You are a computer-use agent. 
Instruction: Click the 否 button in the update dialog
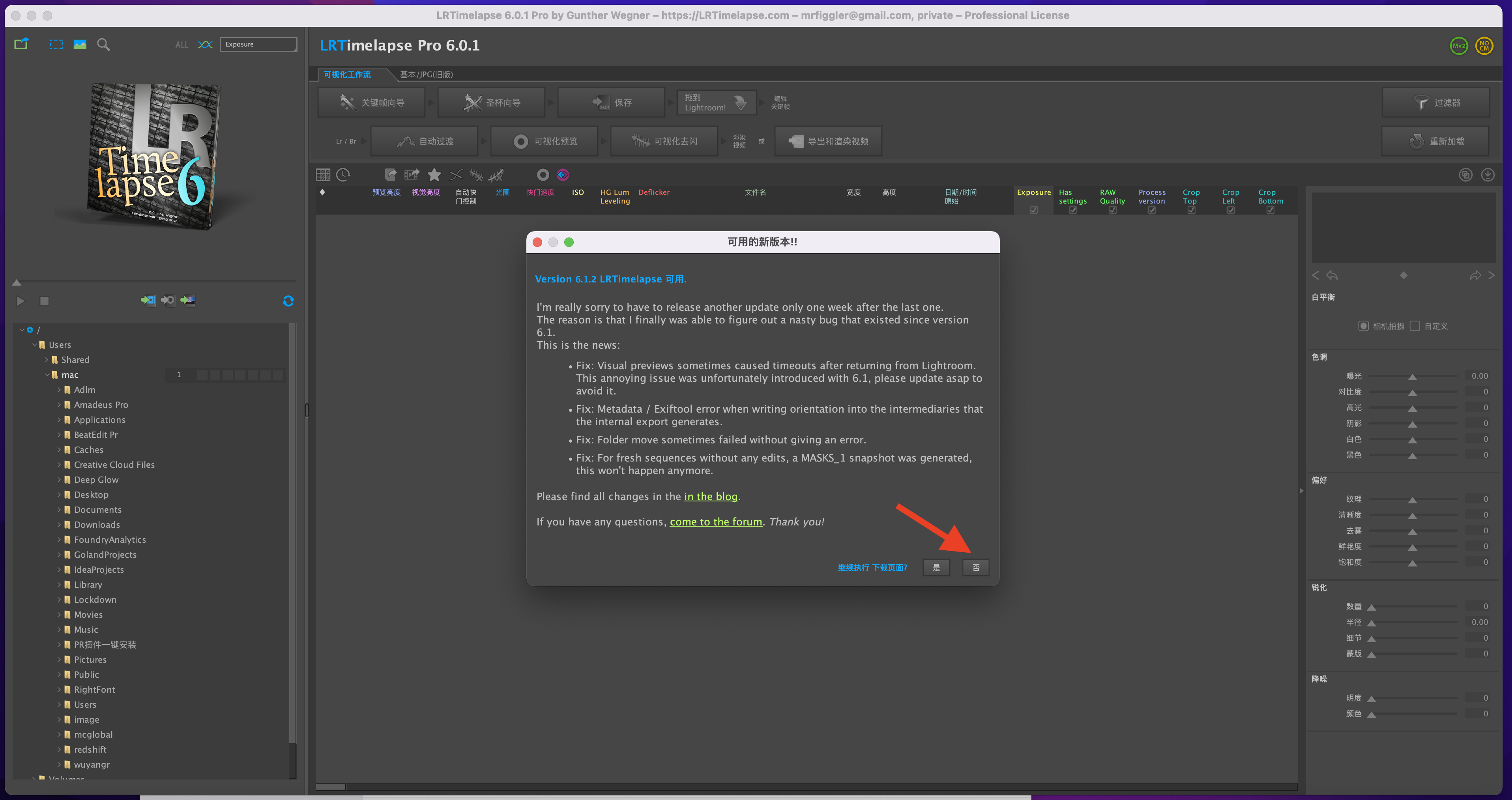(975, 567)
